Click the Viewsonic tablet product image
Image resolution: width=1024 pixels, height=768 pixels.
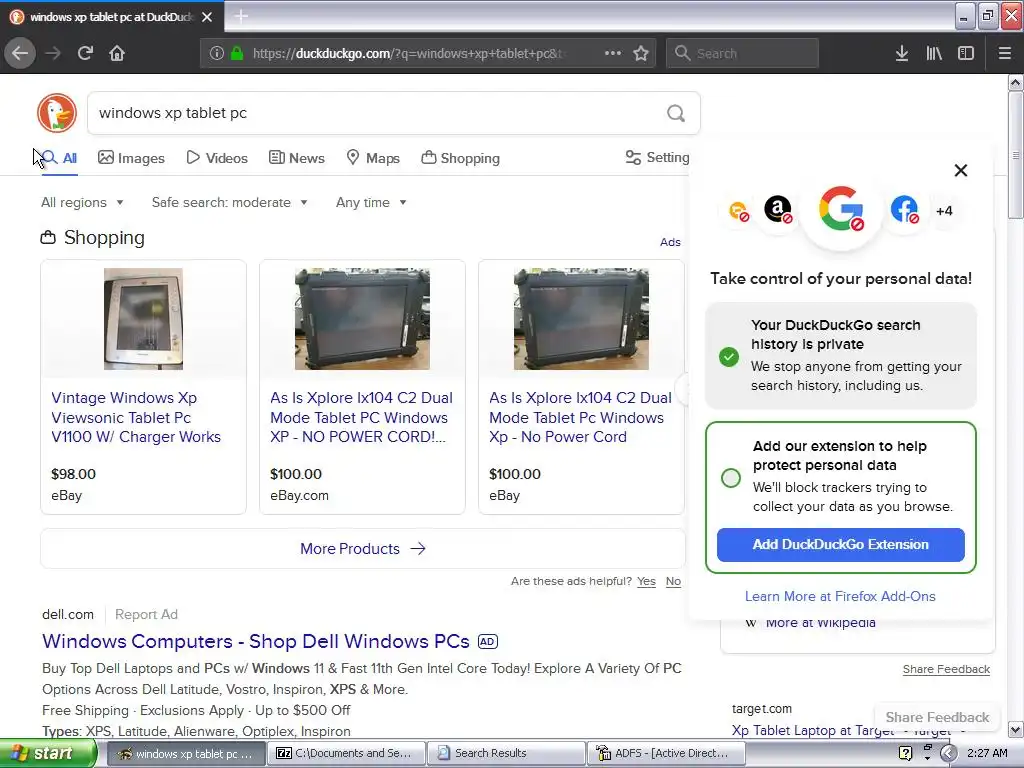click(143, 319)
